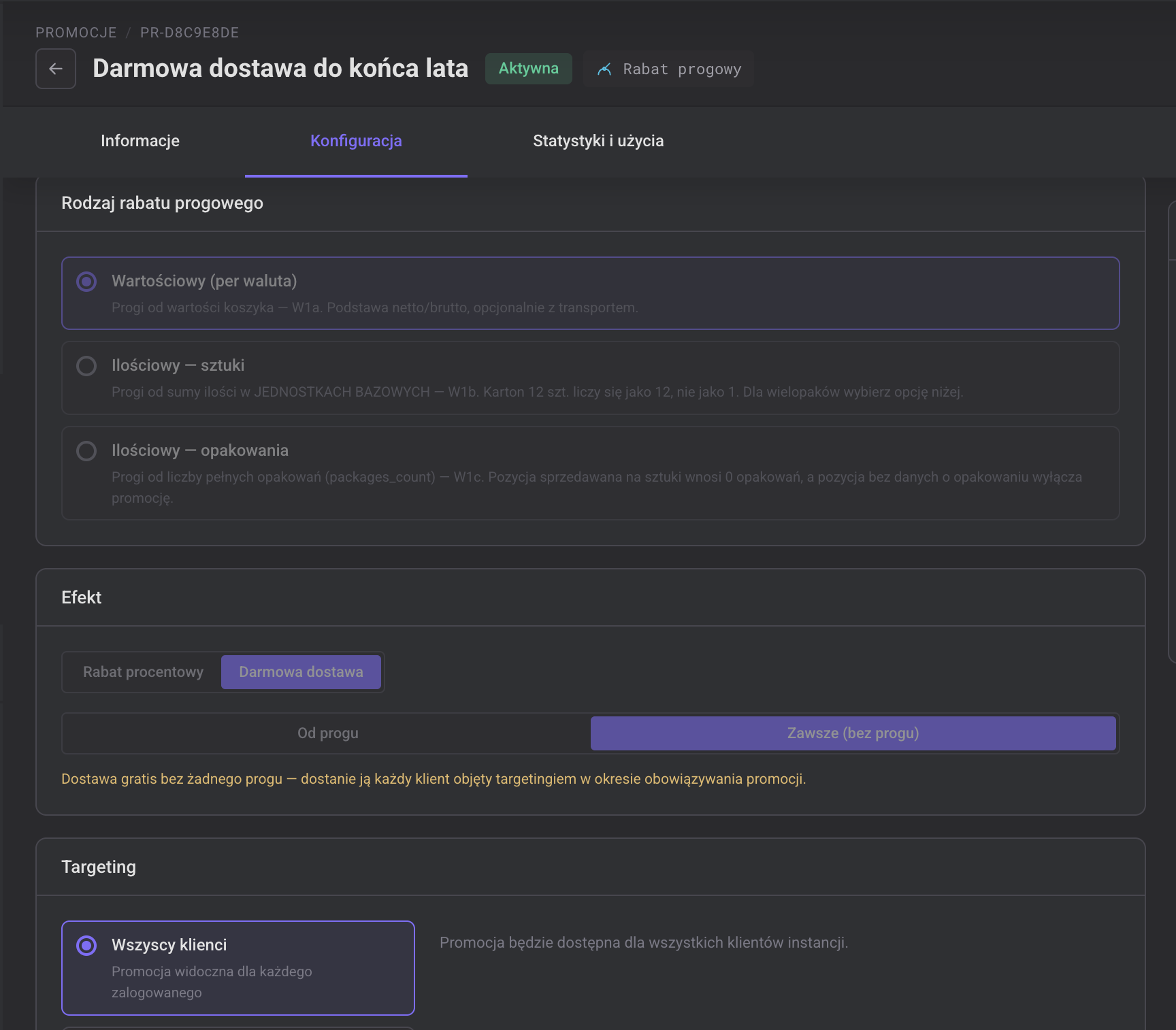
Task: Click the Aktywna status badge
Action: (x=529, y=69)
